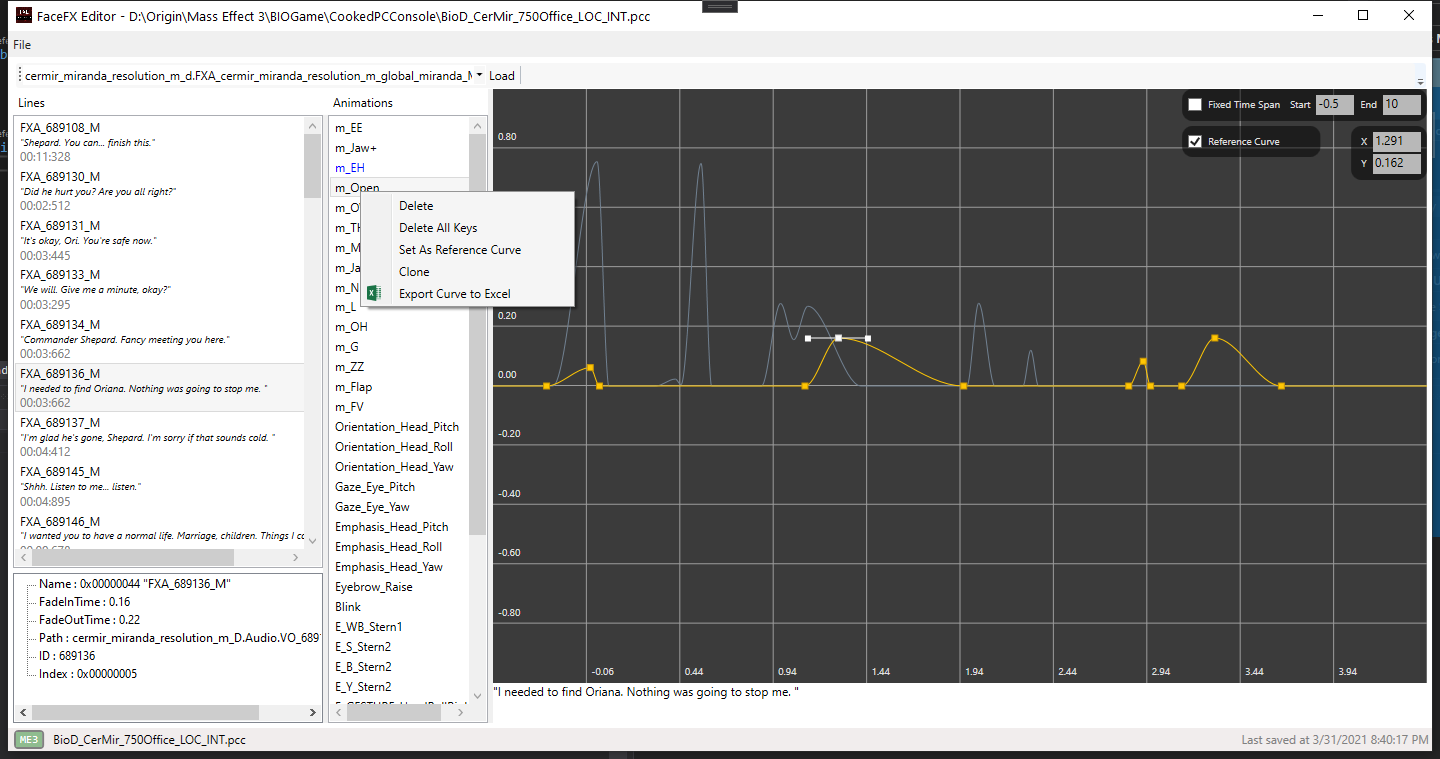The image size is (1440, 759).
Task: Enable the Fixed Time Span checkbox
Action: coord(1195,104)
